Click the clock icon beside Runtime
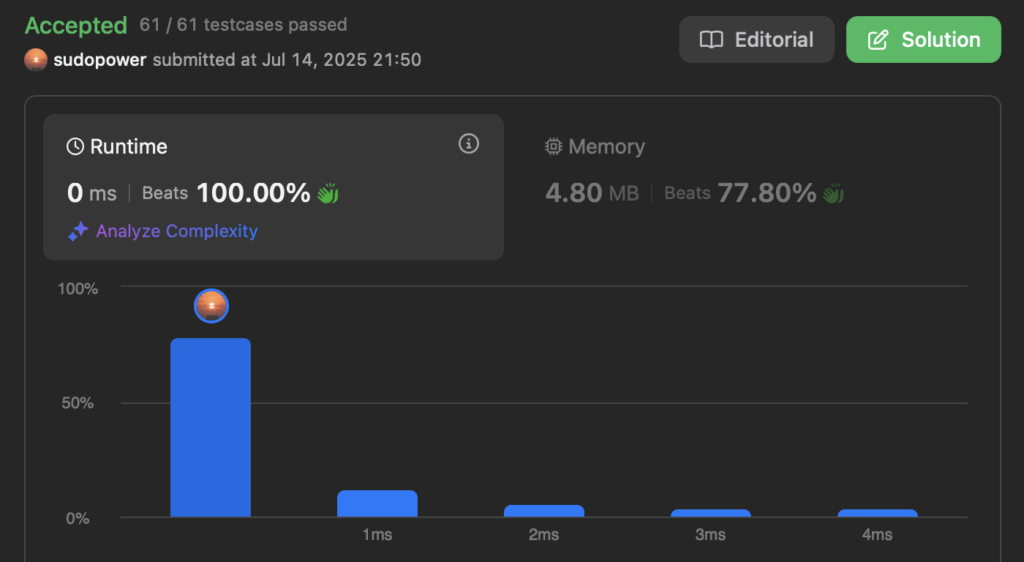 click(x=75, y=147)
